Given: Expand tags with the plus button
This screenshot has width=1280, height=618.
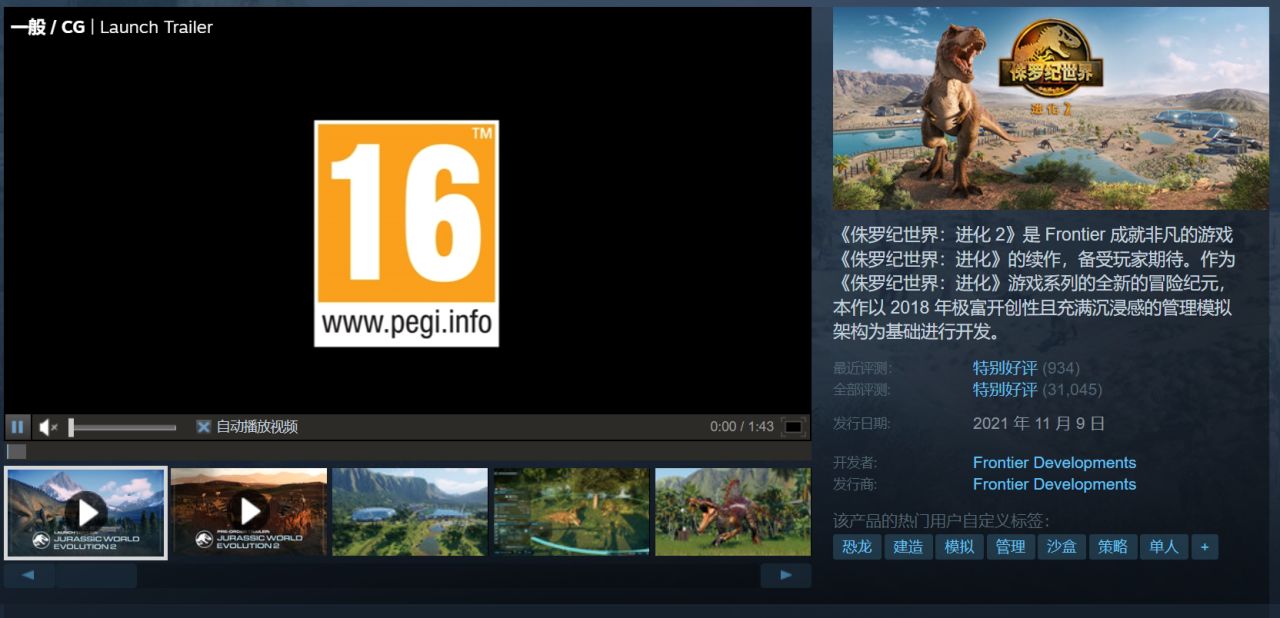Looking at the screenshot, I should [1204, 546].
